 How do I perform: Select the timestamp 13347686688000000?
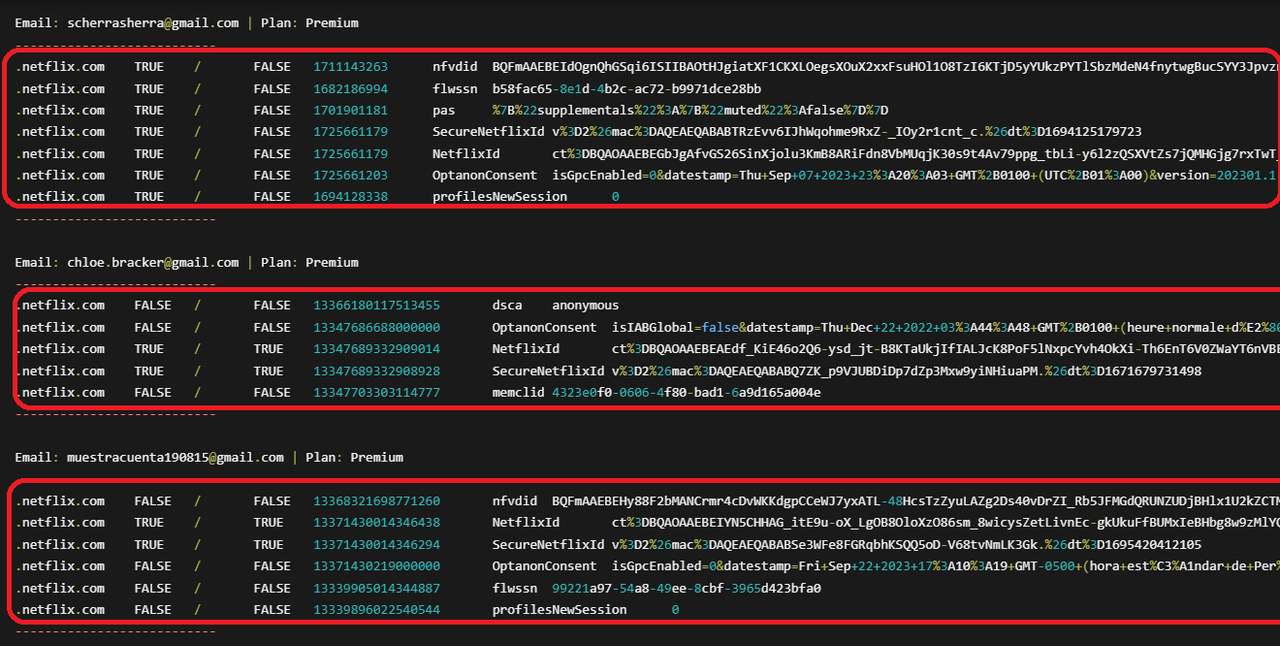376,328
